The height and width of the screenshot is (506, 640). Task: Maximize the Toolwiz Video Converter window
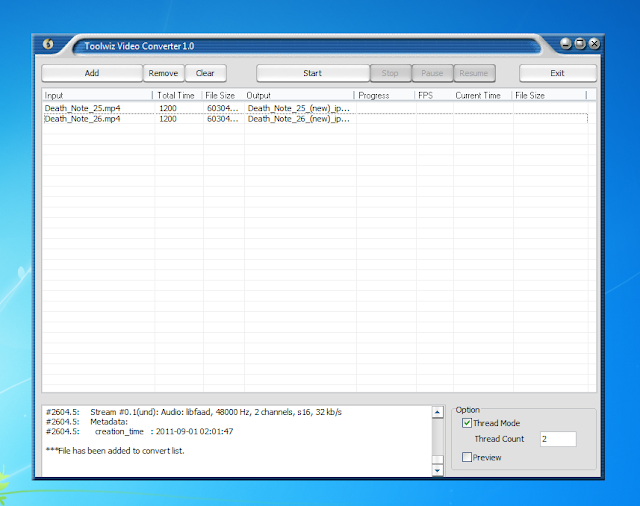tap(580, 43)
